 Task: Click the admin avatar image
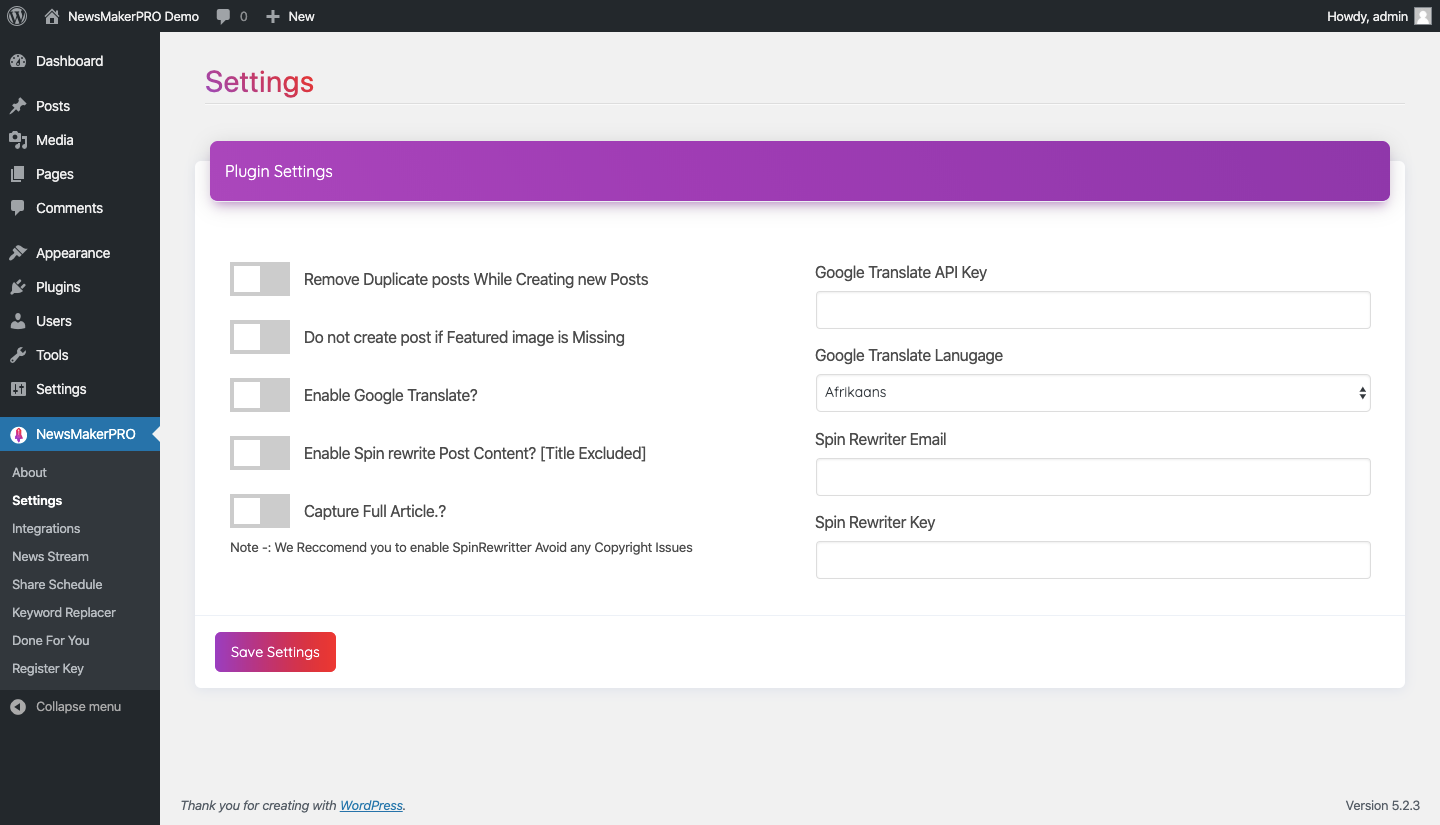coord(1423,16)
